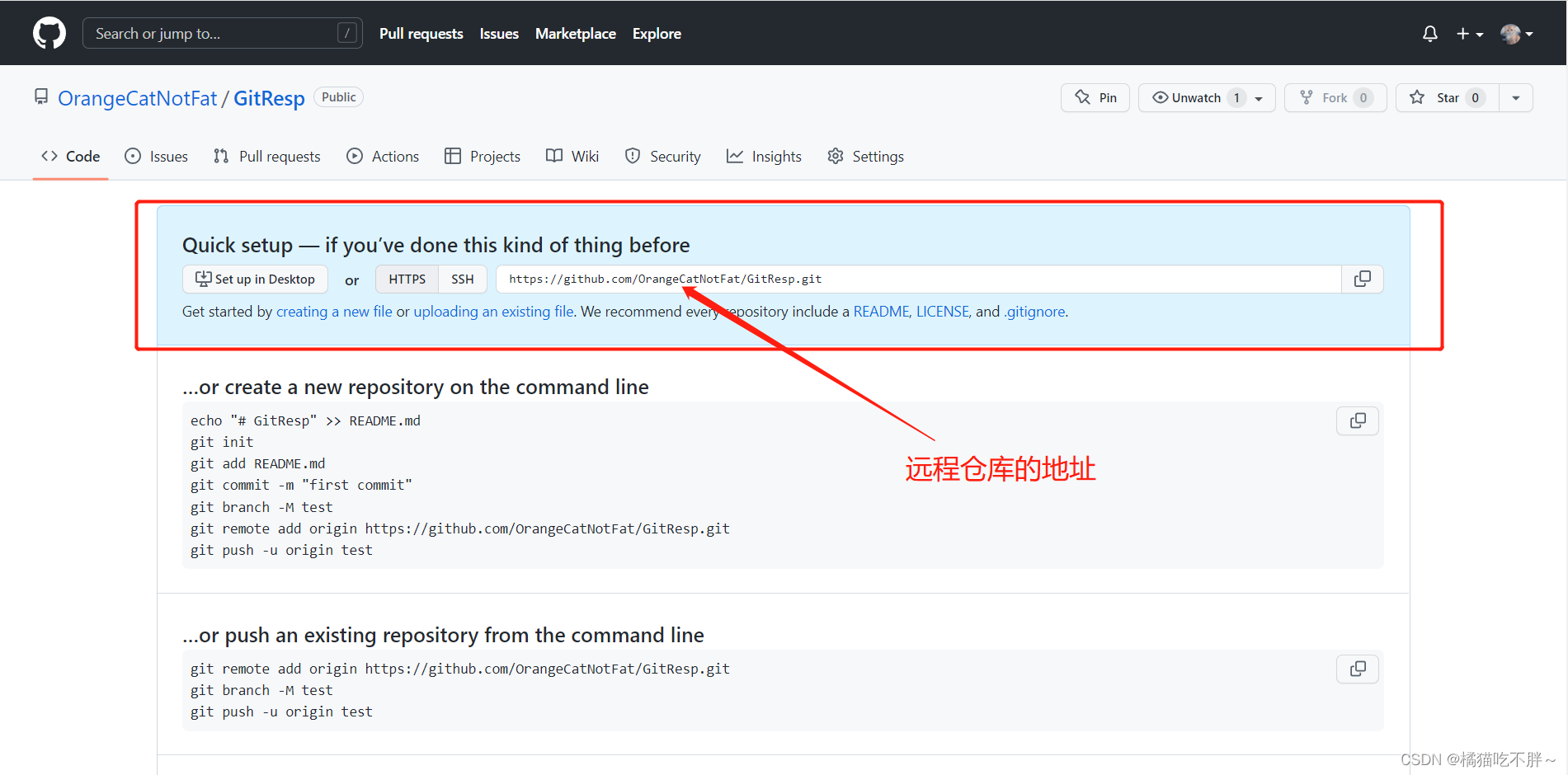
Task: Expand the plus create-new menu
Action: pos(1470,34)
